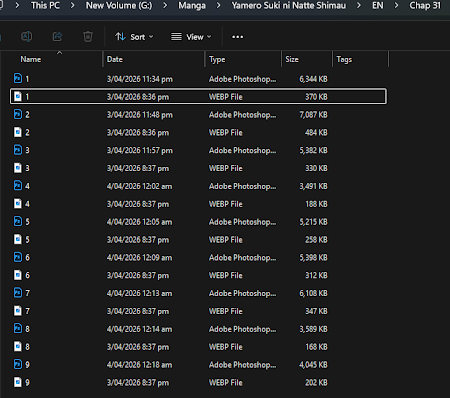Sort by Tags column header
Viewport: 450px width, 398px height.
click(x=344, y=59)
